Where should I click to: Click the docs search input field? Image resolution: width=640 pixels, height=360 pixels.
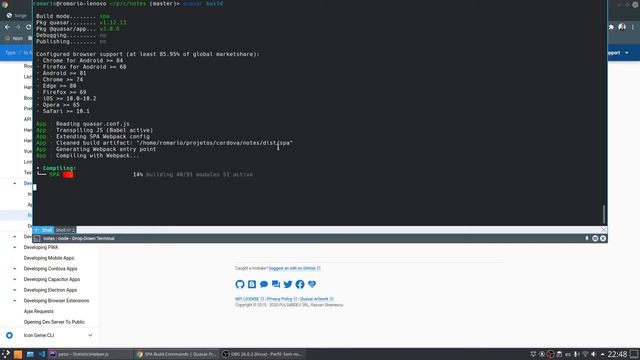[16, 53]
